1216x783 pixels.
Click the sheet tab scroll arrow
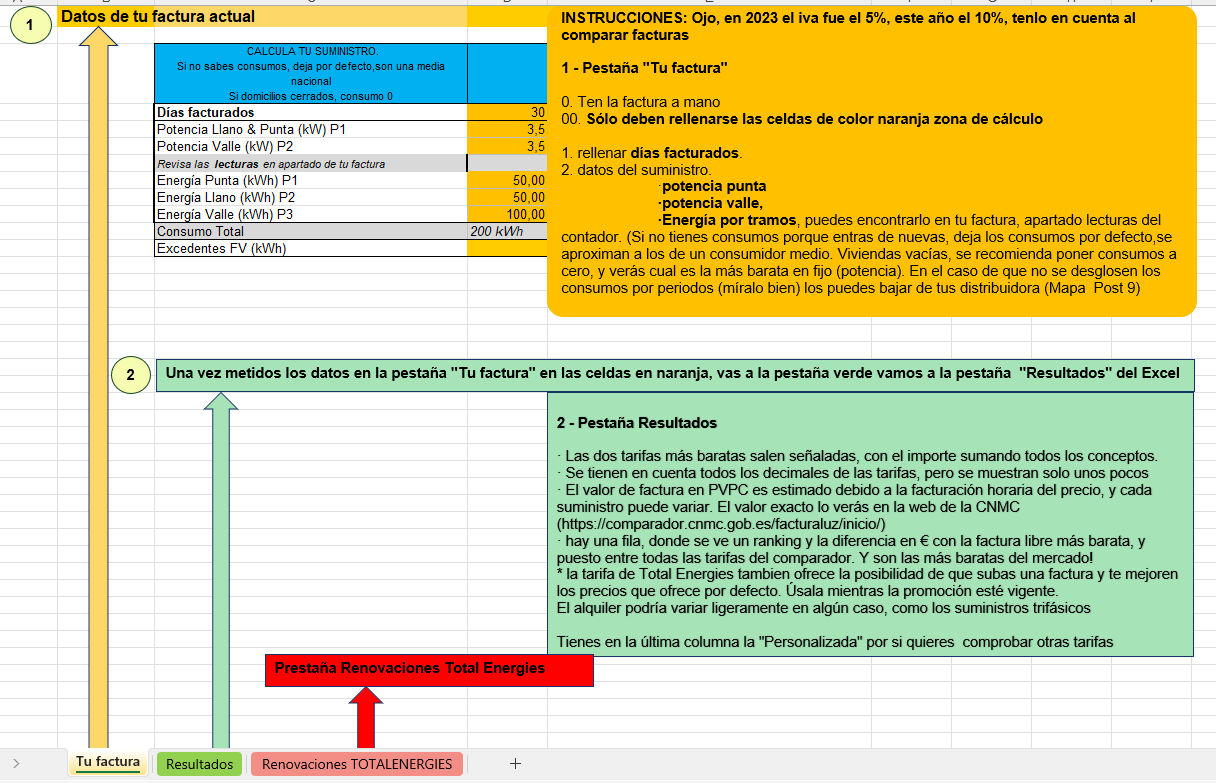(x=16, y=763)
